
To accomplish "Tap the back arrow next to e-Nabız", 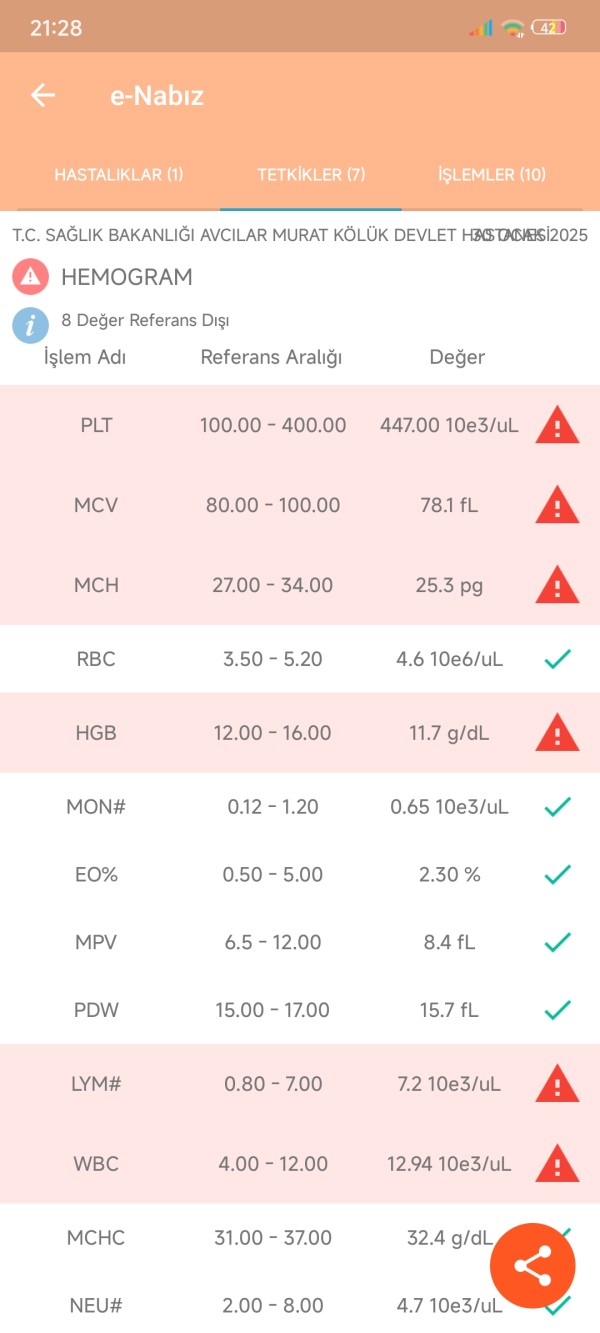I will (x=43, y=95).
